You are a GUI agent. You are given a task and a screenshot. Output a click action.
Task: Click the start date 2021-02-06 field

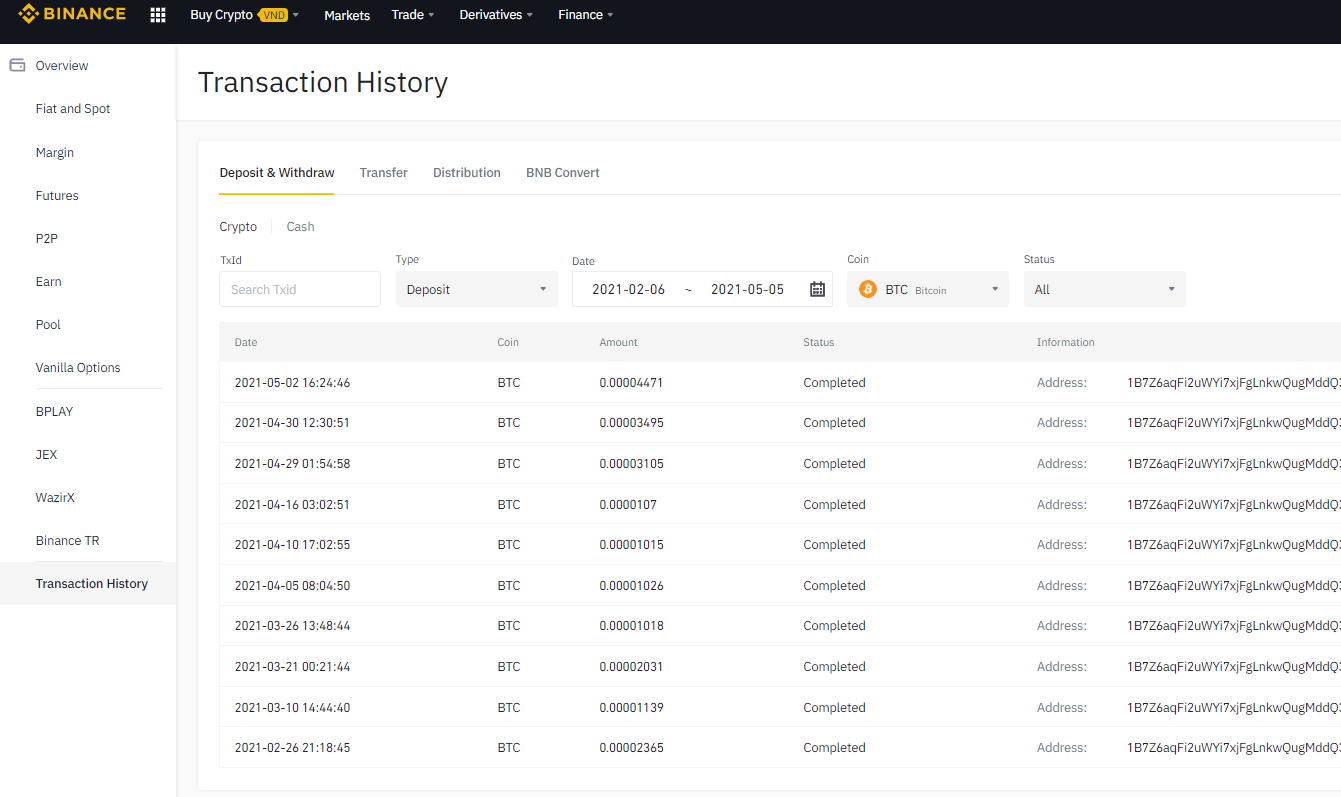pyautogui.click(x=628, y=289)
